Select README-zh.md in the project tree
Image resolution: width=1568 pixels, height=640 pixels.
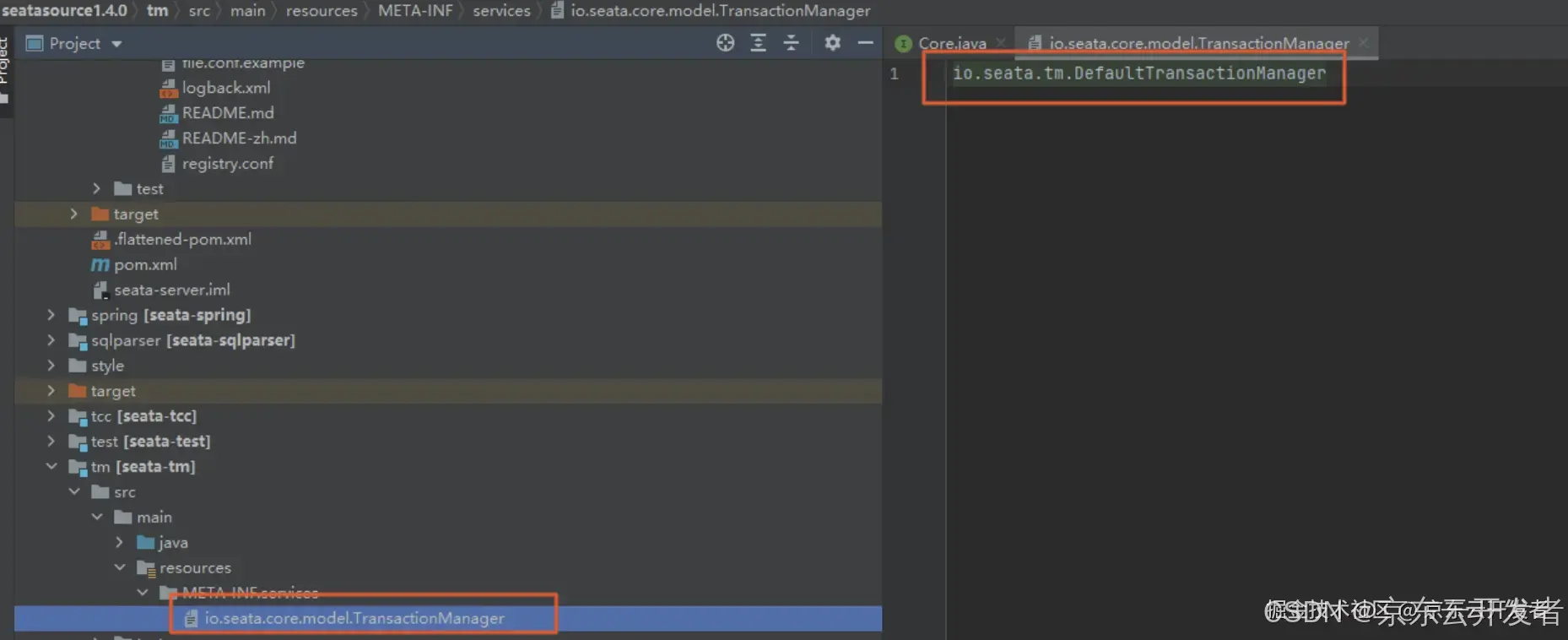[x=239, y=138]
